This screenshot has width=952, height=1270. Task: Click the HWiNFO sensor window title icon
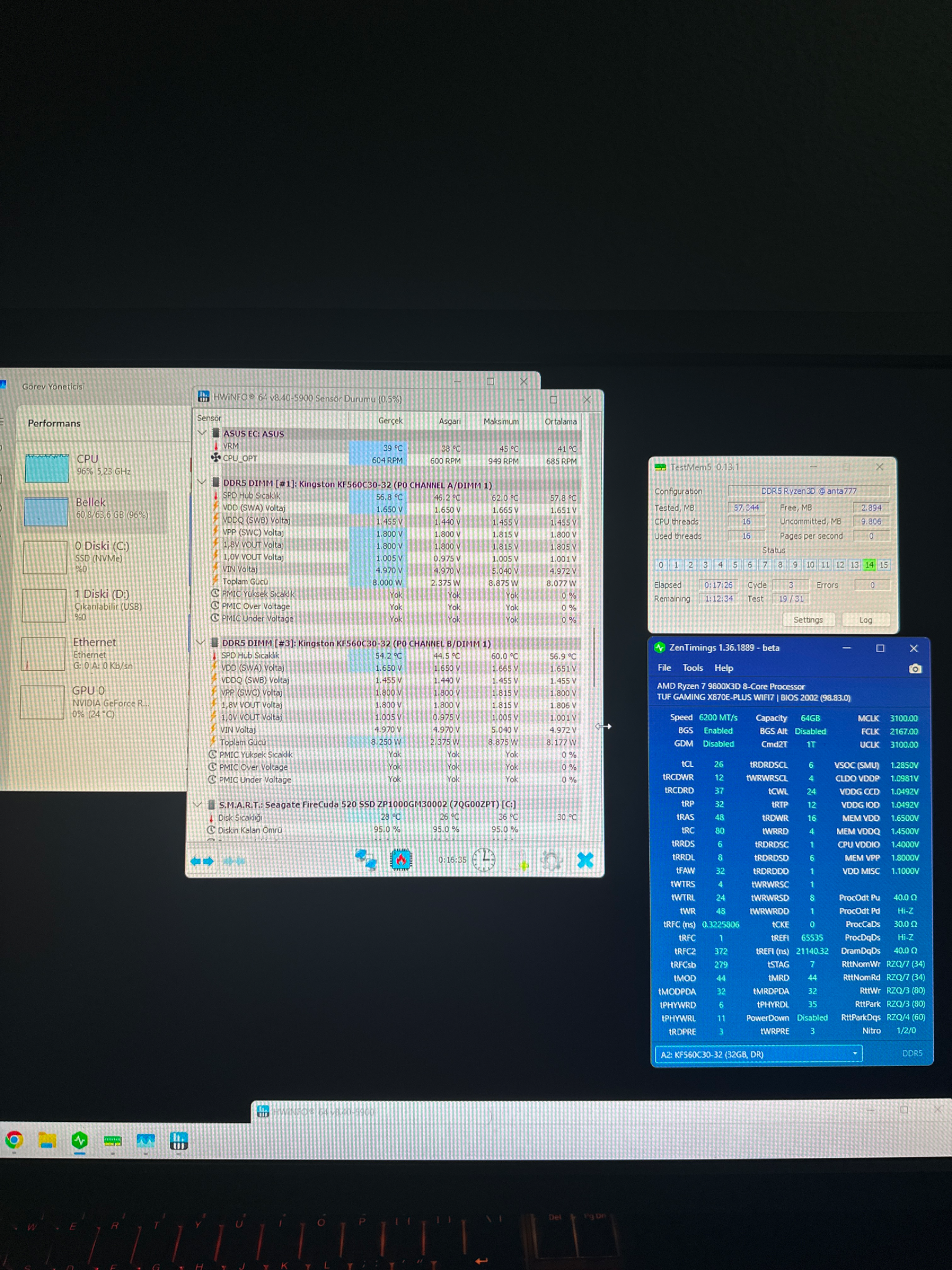pyautogui.click(x=203, y=396)
